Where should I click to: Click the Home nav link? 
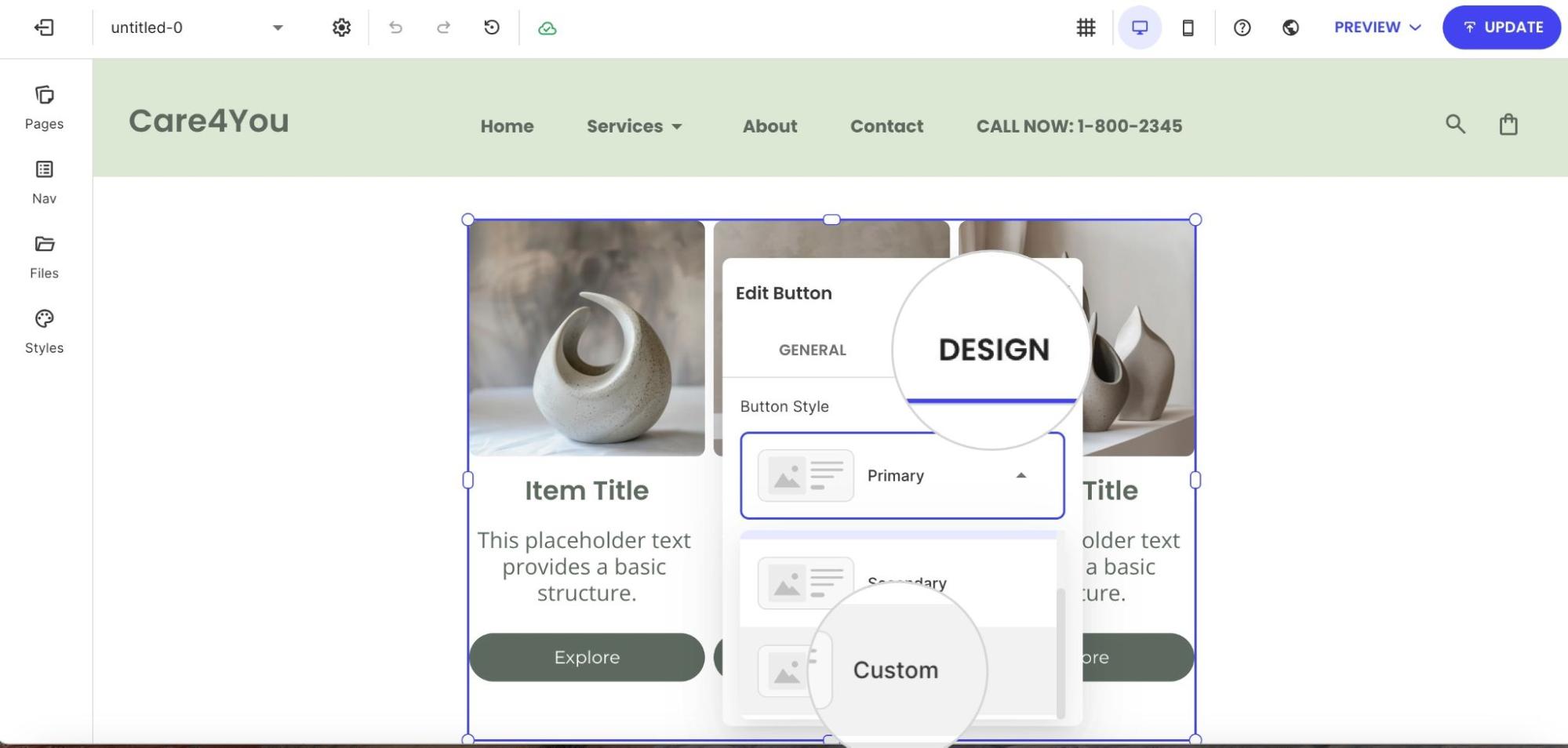pos(507,126)
